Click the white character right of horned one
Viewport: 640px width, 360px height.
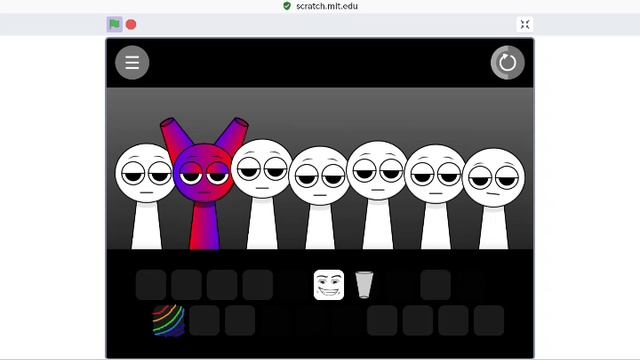point(262,194)
